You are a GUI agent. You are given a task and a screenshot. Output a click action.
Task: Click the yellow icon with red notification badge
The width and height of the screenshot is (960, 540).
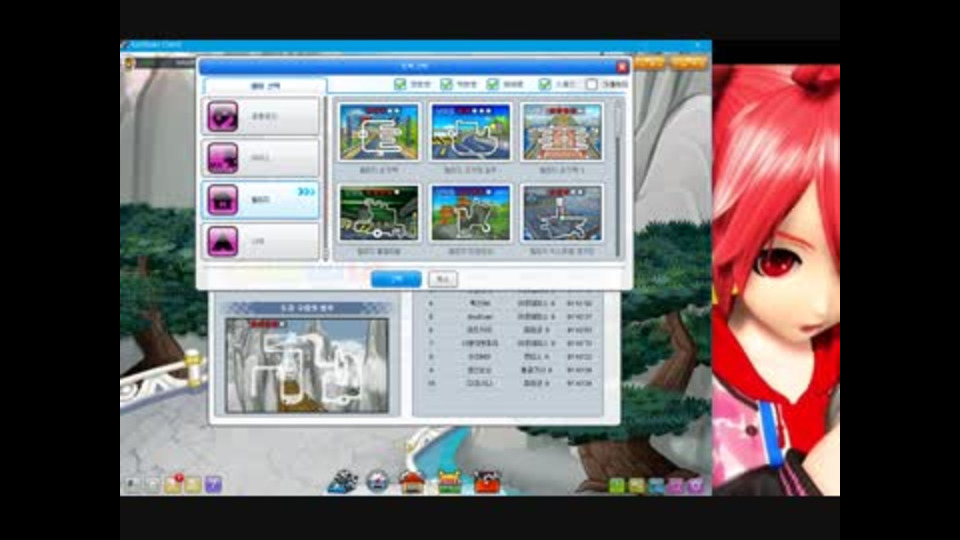click(x=173, y=484)
